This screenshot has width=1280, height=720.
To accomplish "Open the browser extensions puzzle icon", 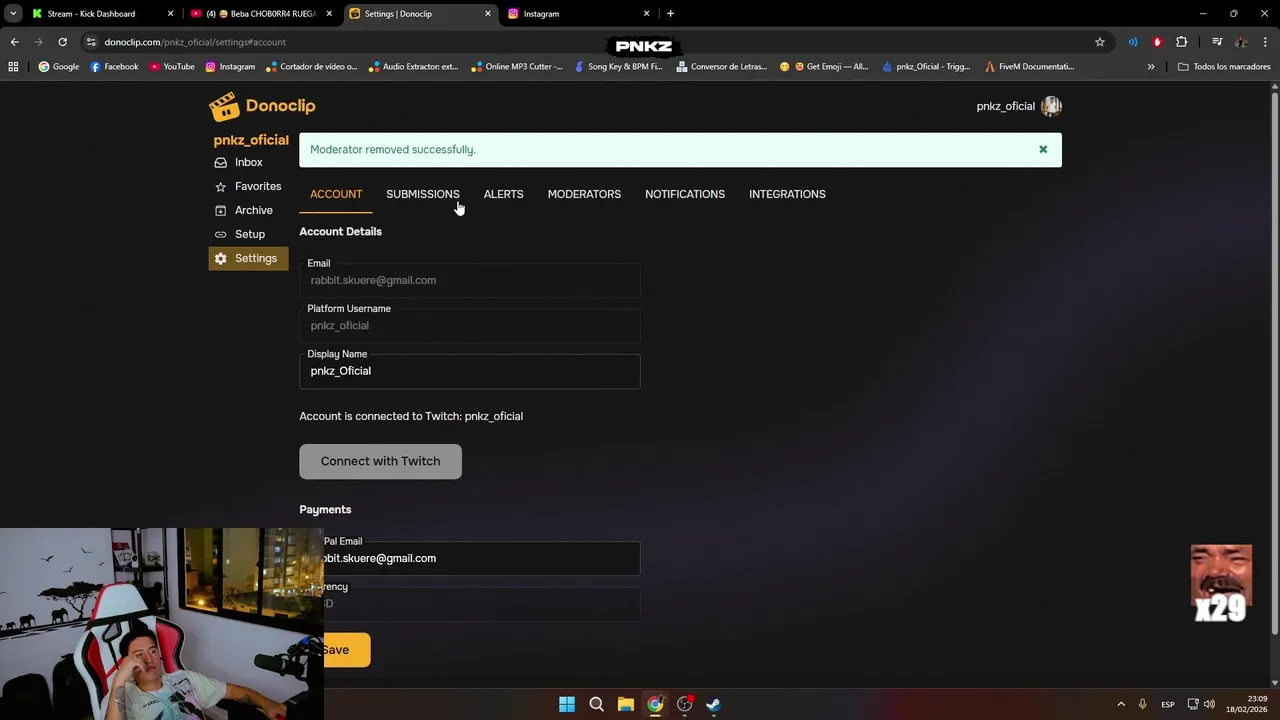I will coord(1182,42).
